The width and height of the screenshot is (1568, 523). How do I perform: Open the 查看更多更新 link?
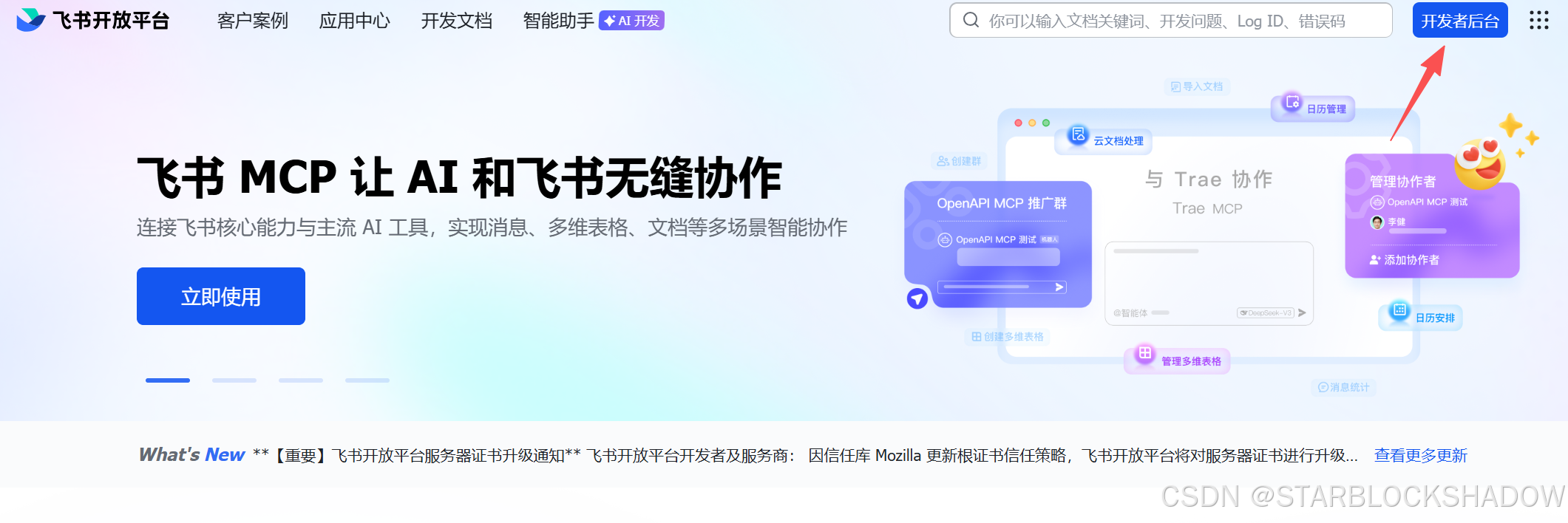[x=1421, y=455]
